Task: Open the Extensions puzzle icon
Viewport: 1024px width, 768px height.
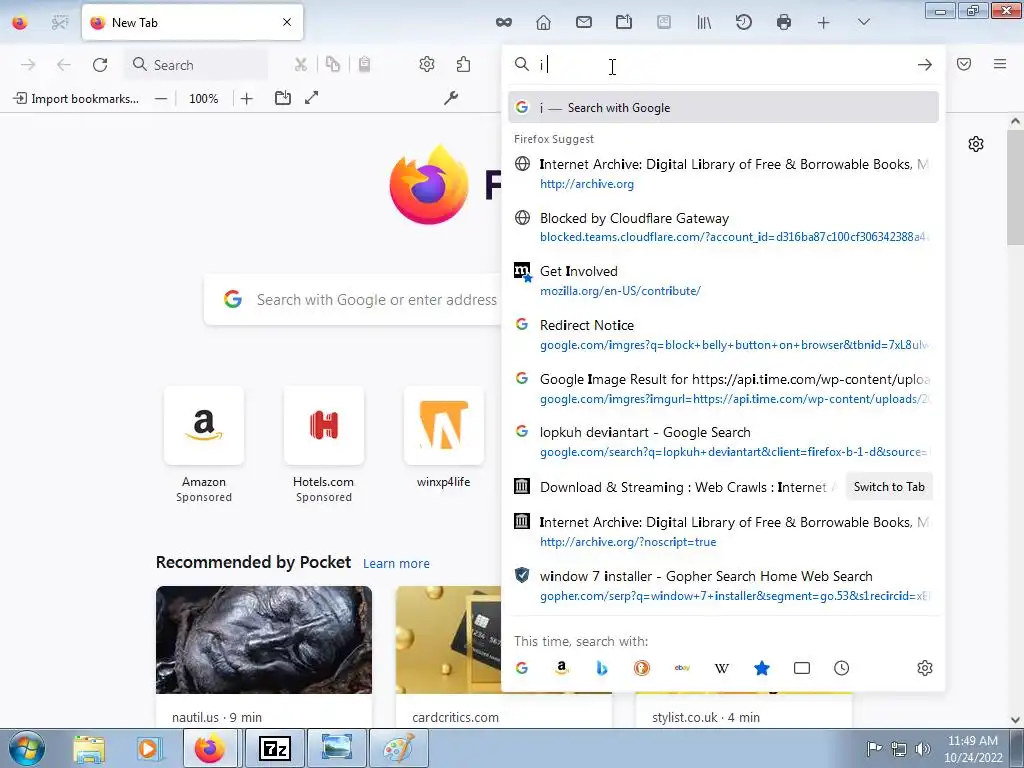Action: 463,65
